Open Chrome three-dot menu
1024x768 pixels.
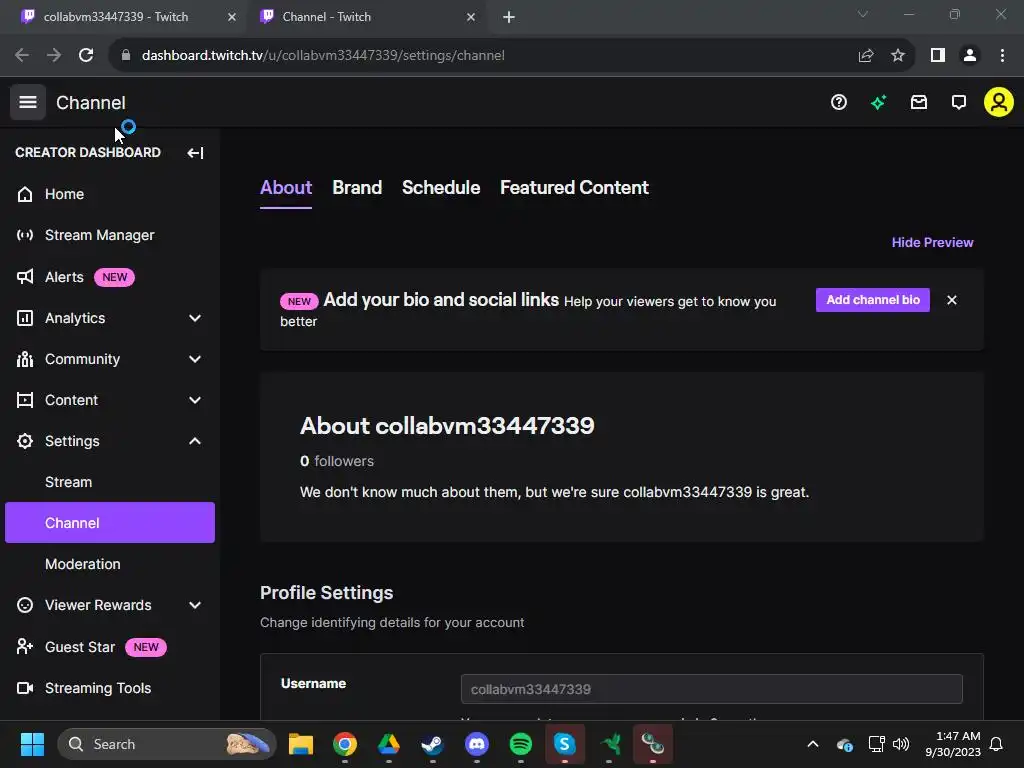pos(1002,56)
